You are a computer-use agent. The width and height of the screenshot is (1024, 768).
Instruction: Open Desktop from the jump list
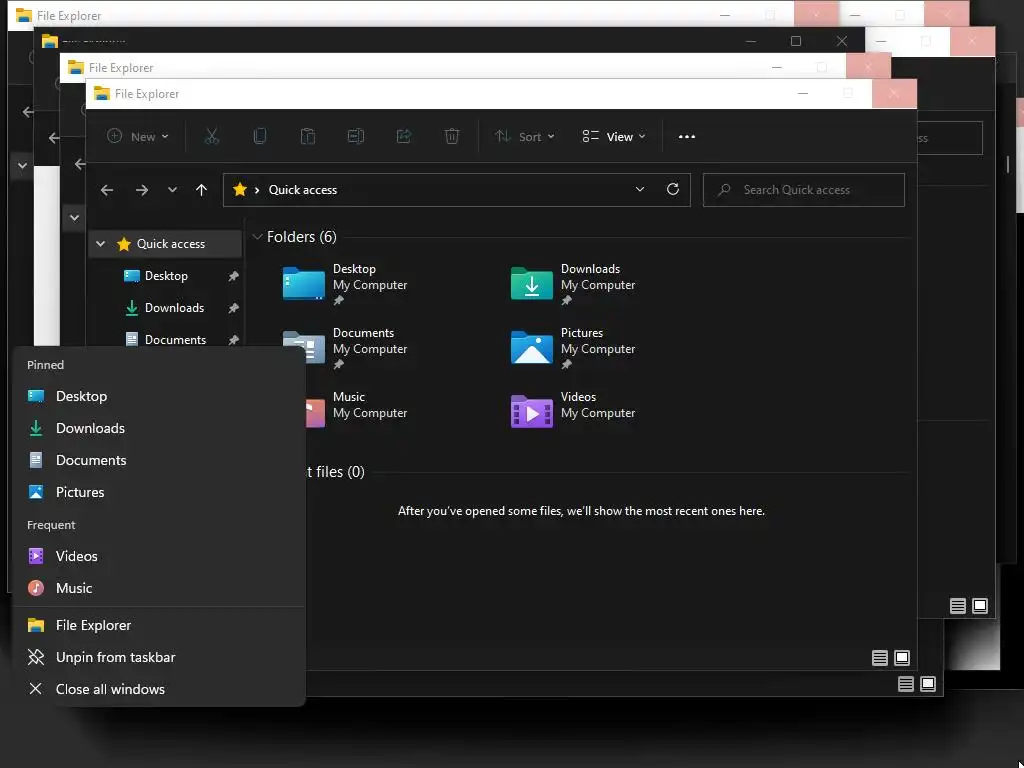click(x=159, y=396)
